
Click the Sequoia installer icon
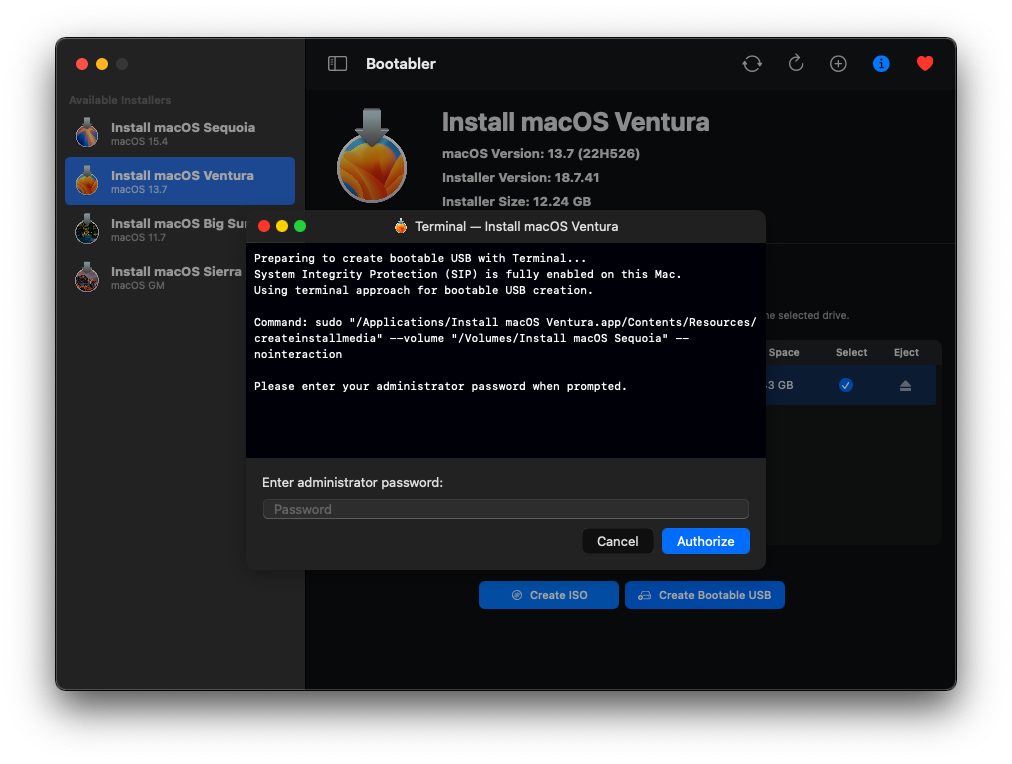[87, 132]
